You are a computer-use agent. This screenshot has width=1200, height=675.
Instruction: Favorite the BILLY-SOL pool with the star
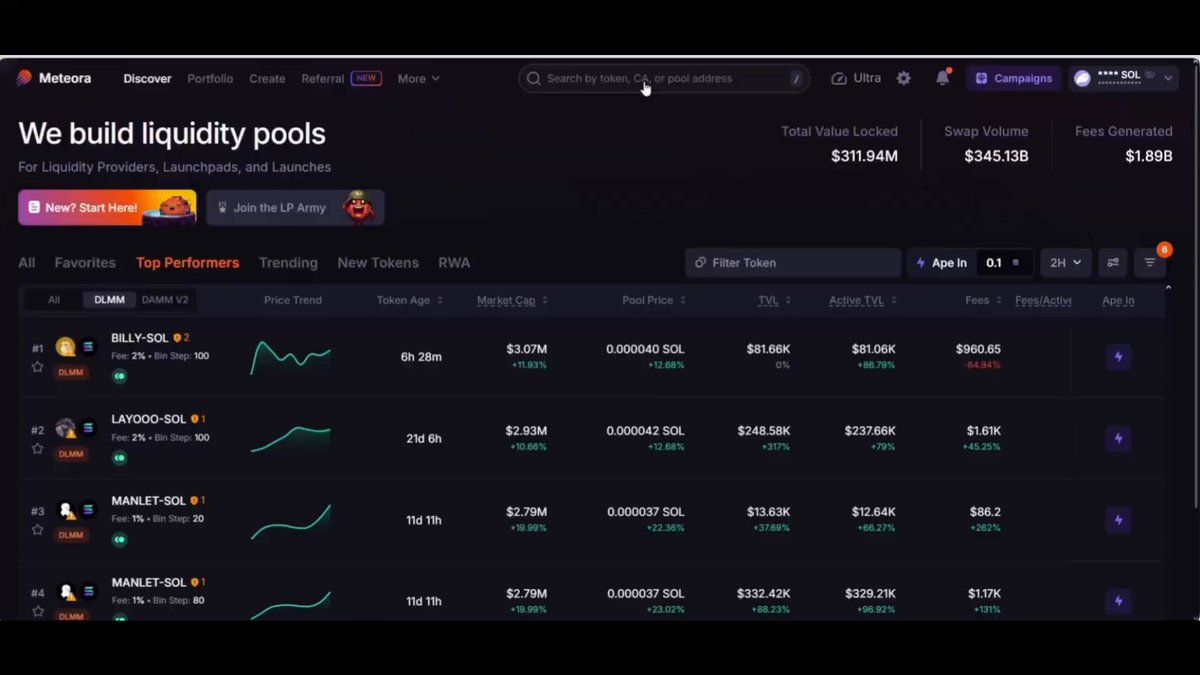point(38,367)
